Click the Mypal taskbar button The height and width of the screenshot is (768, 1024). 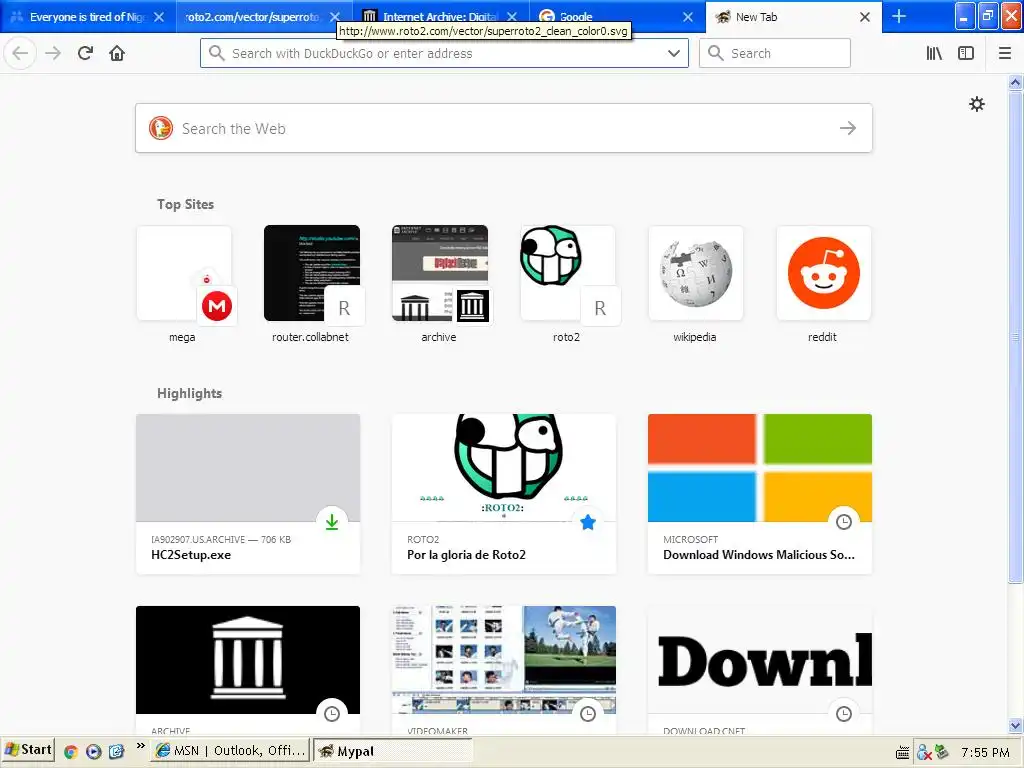click(392, 751)
